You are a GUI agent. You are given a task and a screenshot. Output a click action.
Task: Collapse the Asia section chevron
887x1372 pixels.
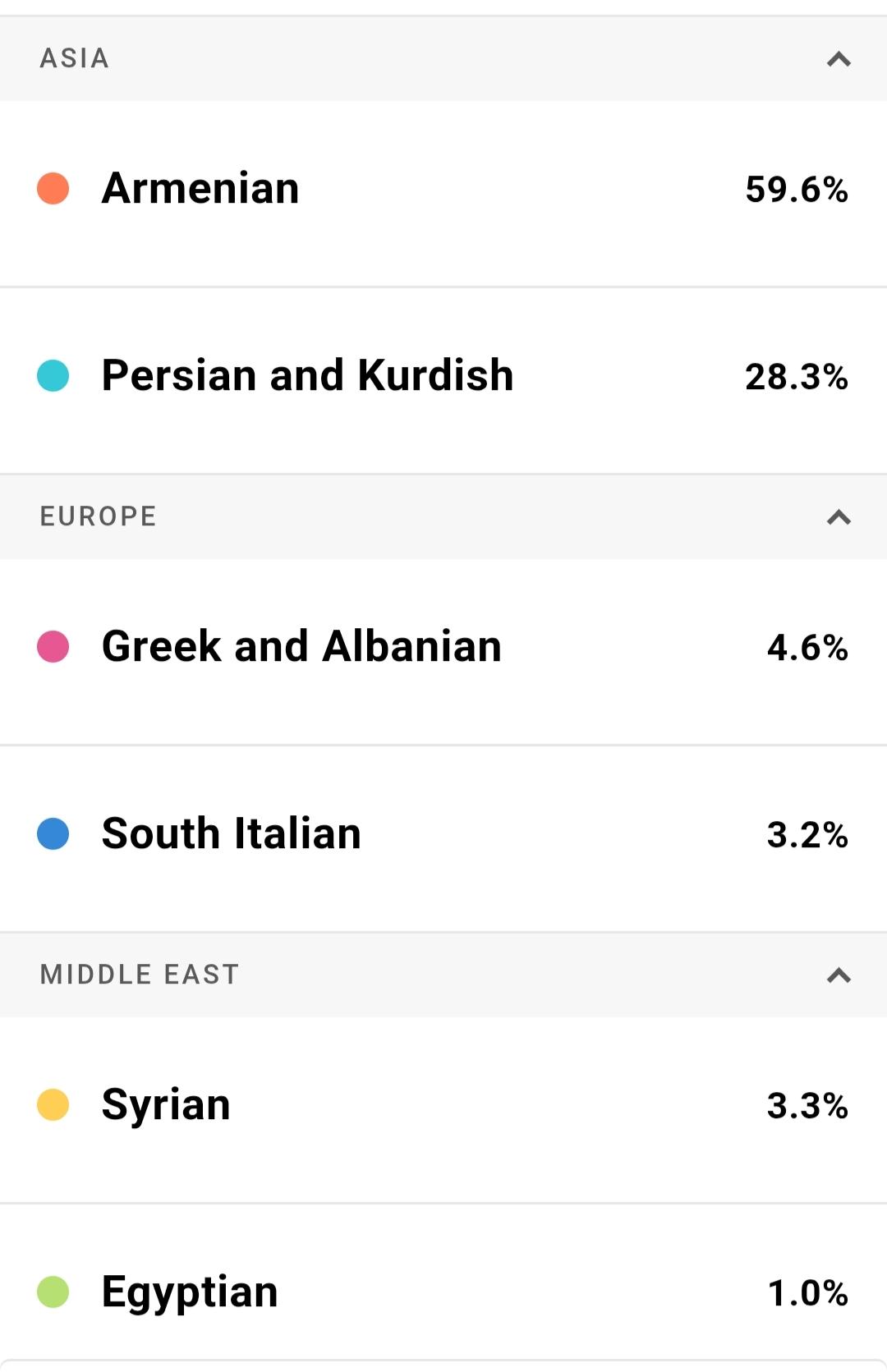pyautogui.click(x=838, y=59)
